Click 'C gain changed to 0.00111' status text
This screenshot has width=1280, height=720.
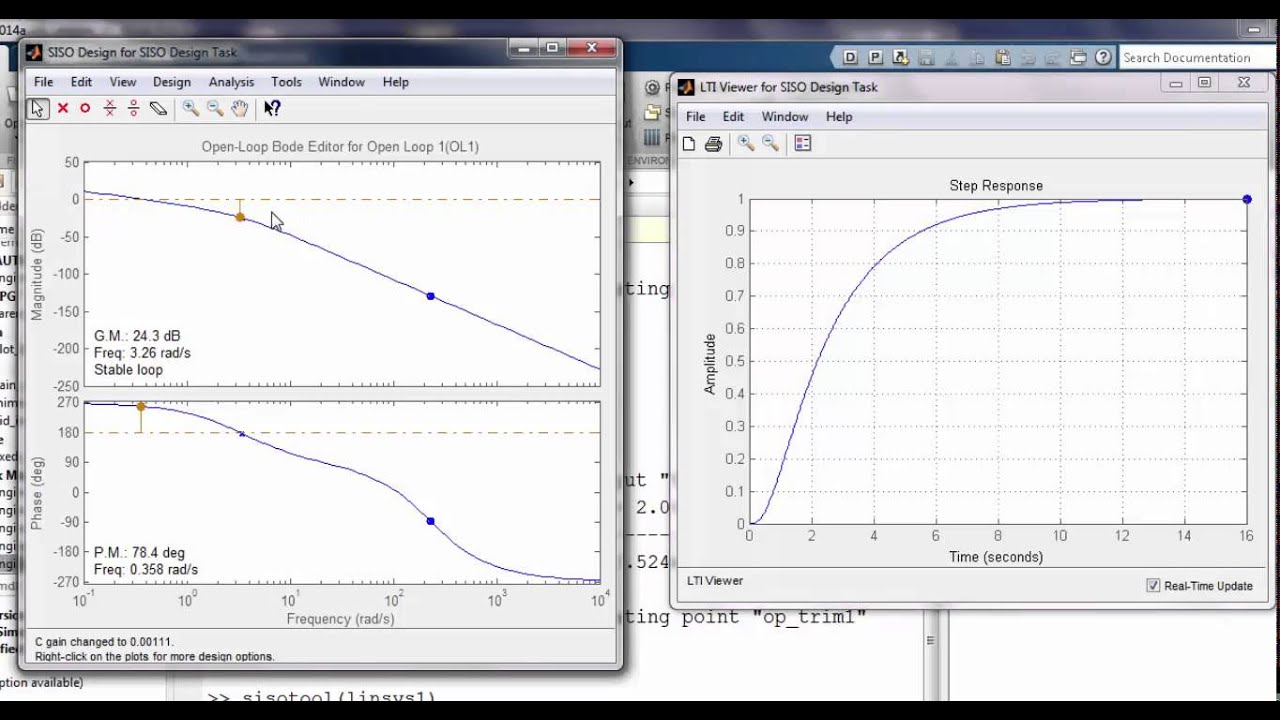(104, 642)
